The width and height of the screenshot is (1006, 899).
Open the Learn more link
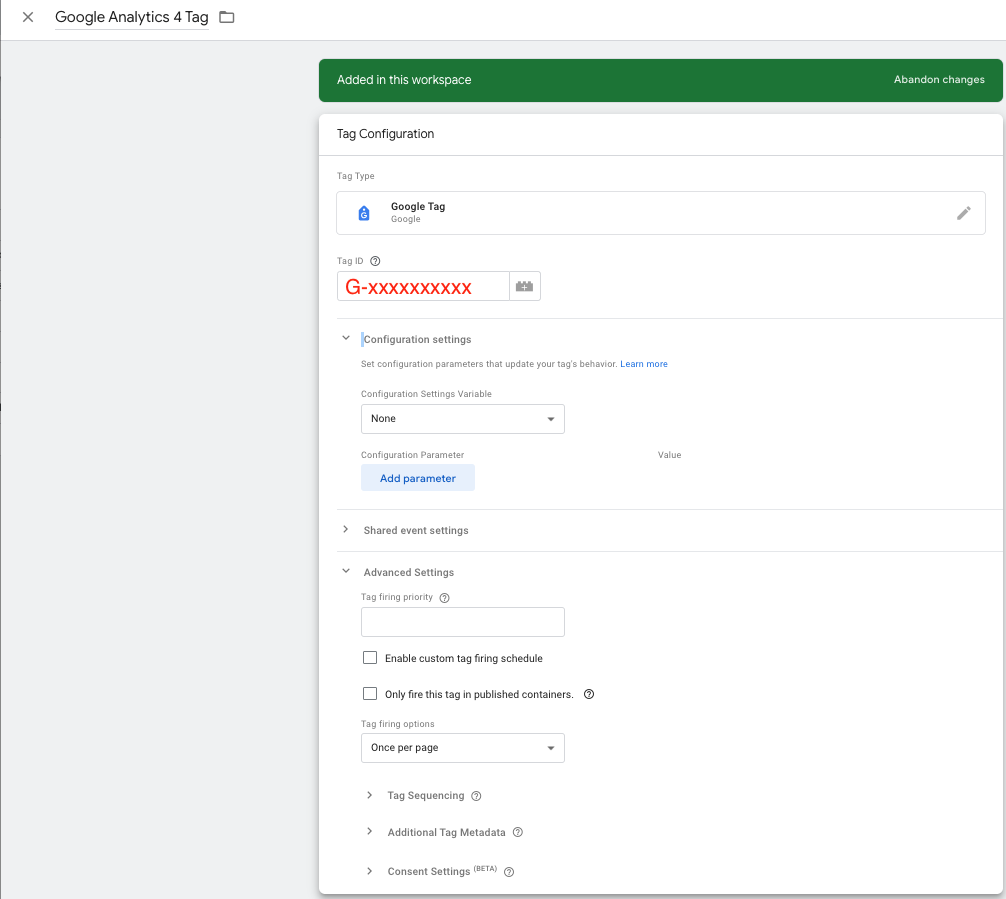[644, 364]
